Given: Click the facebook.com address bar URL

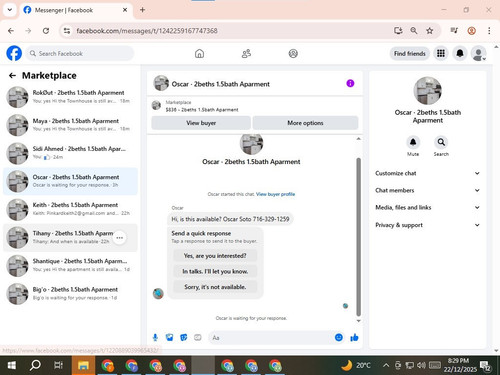Looking at the screenshot, I should coord(147,31).
